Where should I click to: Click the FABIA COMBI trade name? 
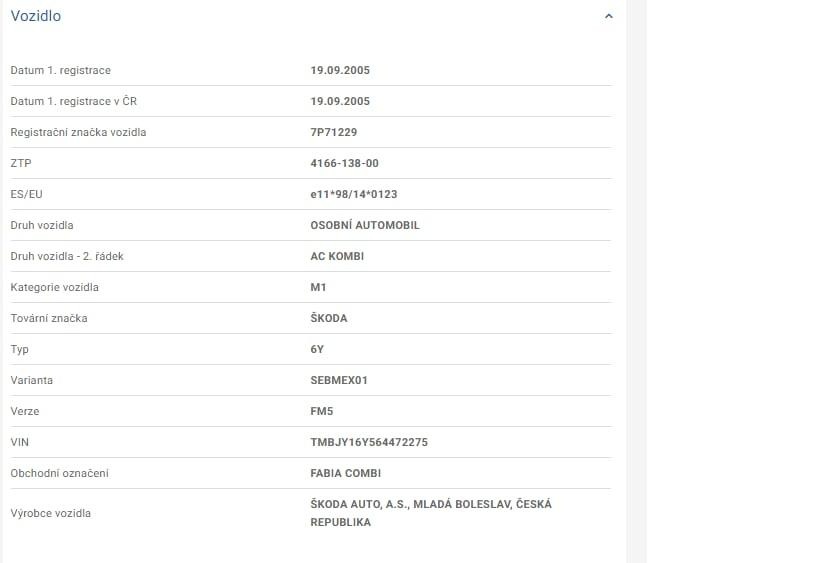[x=346, y=473]
